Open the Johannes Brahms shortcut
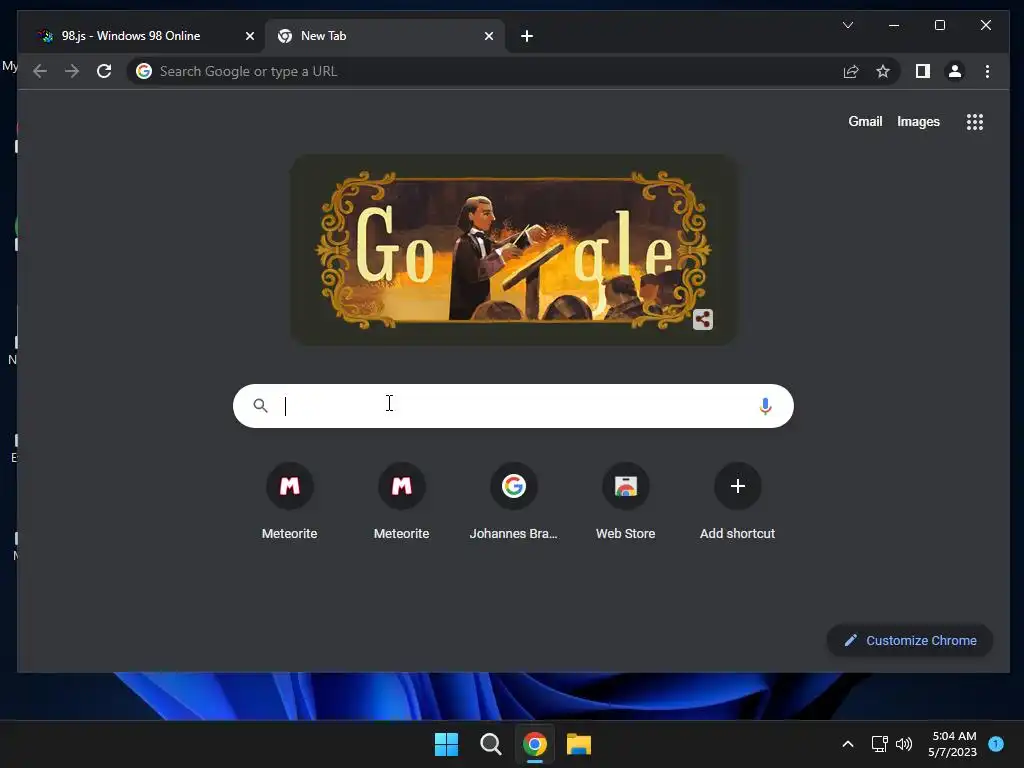This screenshot has width=1024, height=768. (x=513, y=501)
